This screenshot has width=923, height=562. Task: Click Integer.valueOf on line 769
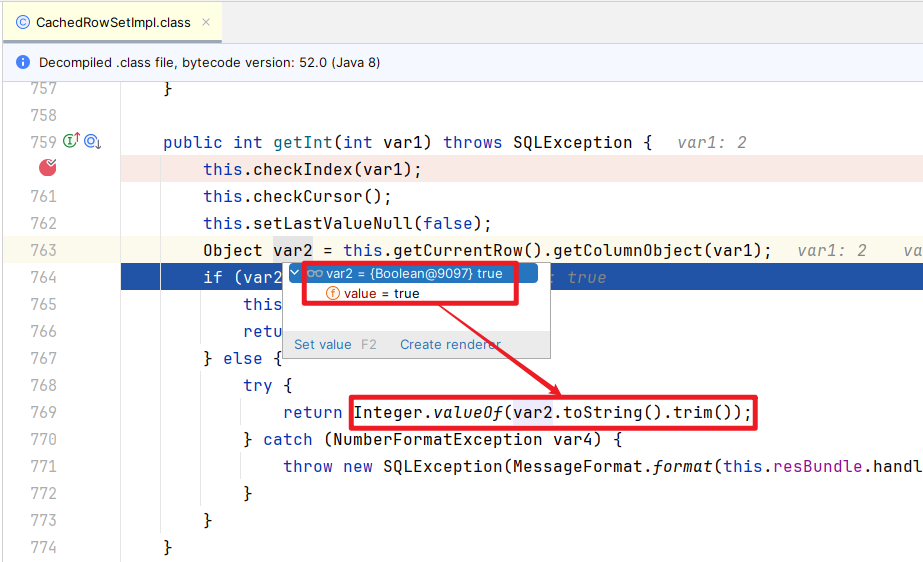[x=428, y=413]
